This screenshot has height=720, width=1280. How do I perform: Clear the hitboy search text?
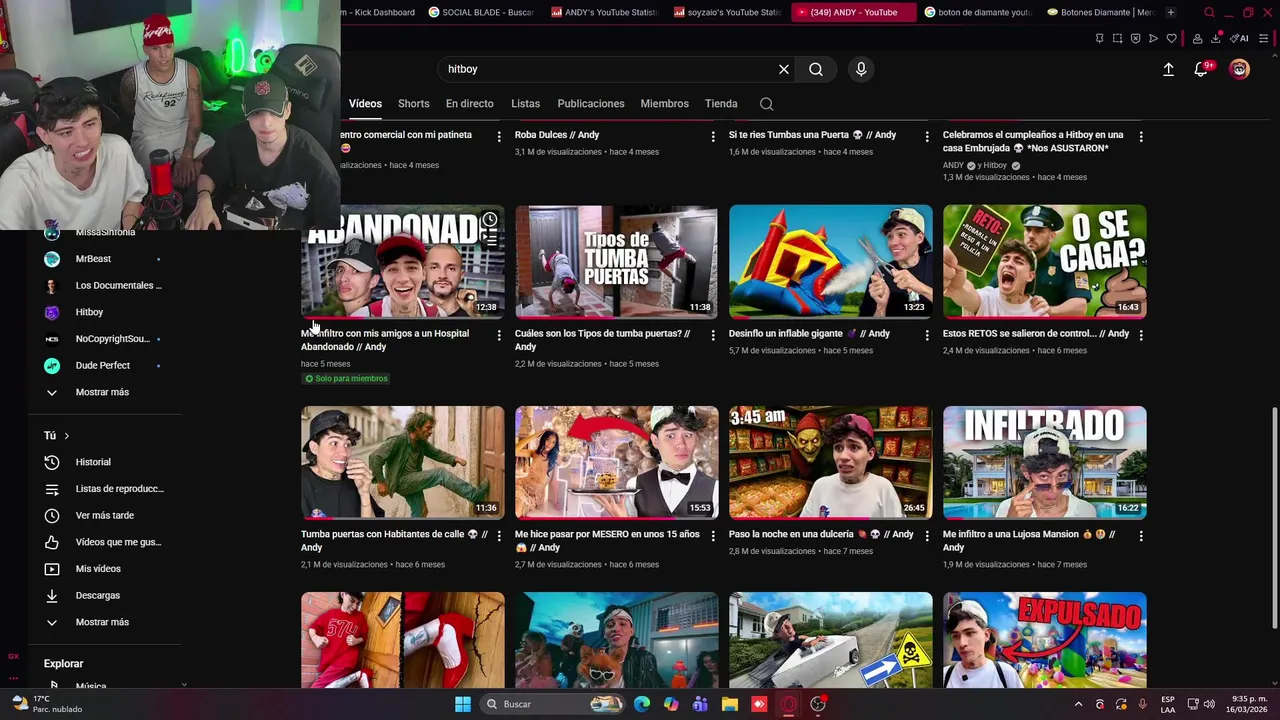pos(784,69)
